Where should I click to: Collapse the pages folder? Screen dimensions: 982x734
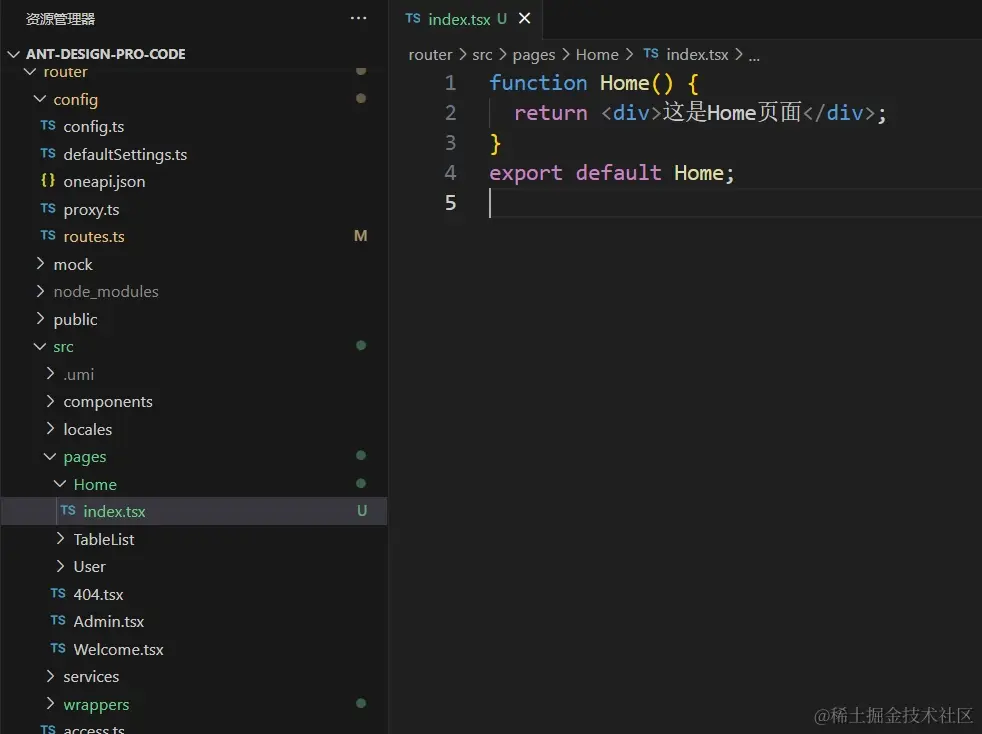tap(50, 457)
